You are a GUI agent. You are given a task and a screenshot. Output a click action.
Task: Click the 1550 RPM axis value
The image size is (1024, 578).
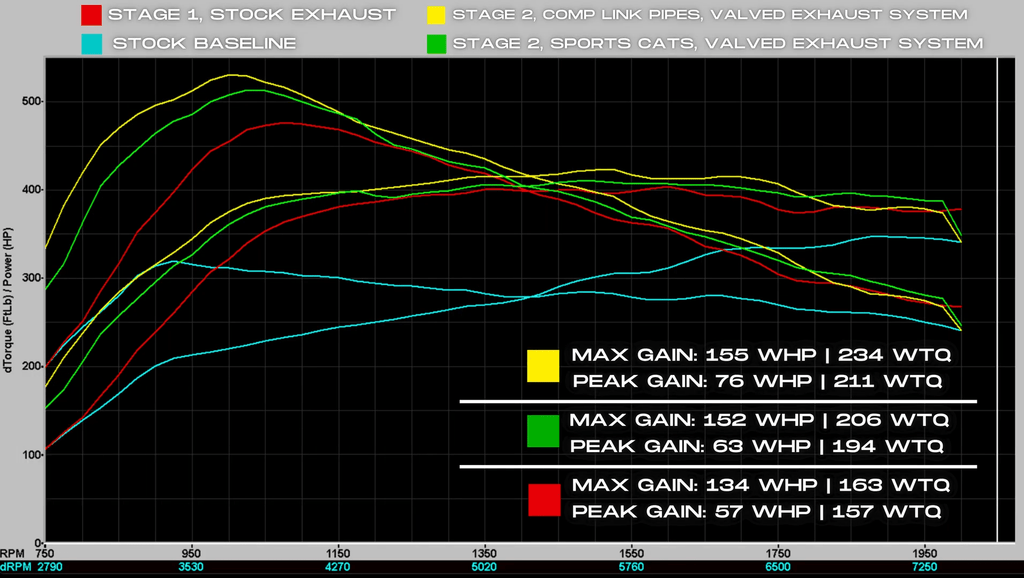[631, 554]
